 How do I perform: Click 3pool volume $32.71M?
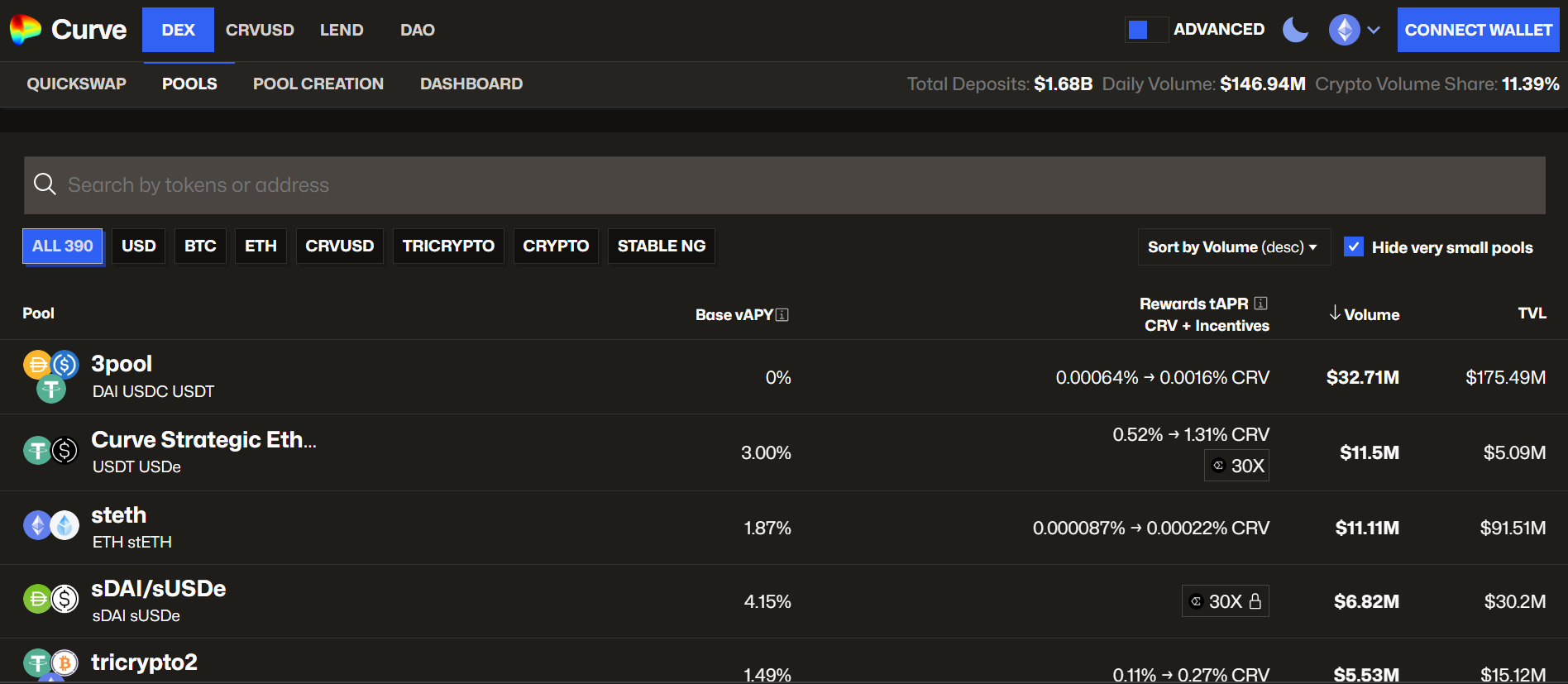pyautogui.click(x=1362, y=377)
